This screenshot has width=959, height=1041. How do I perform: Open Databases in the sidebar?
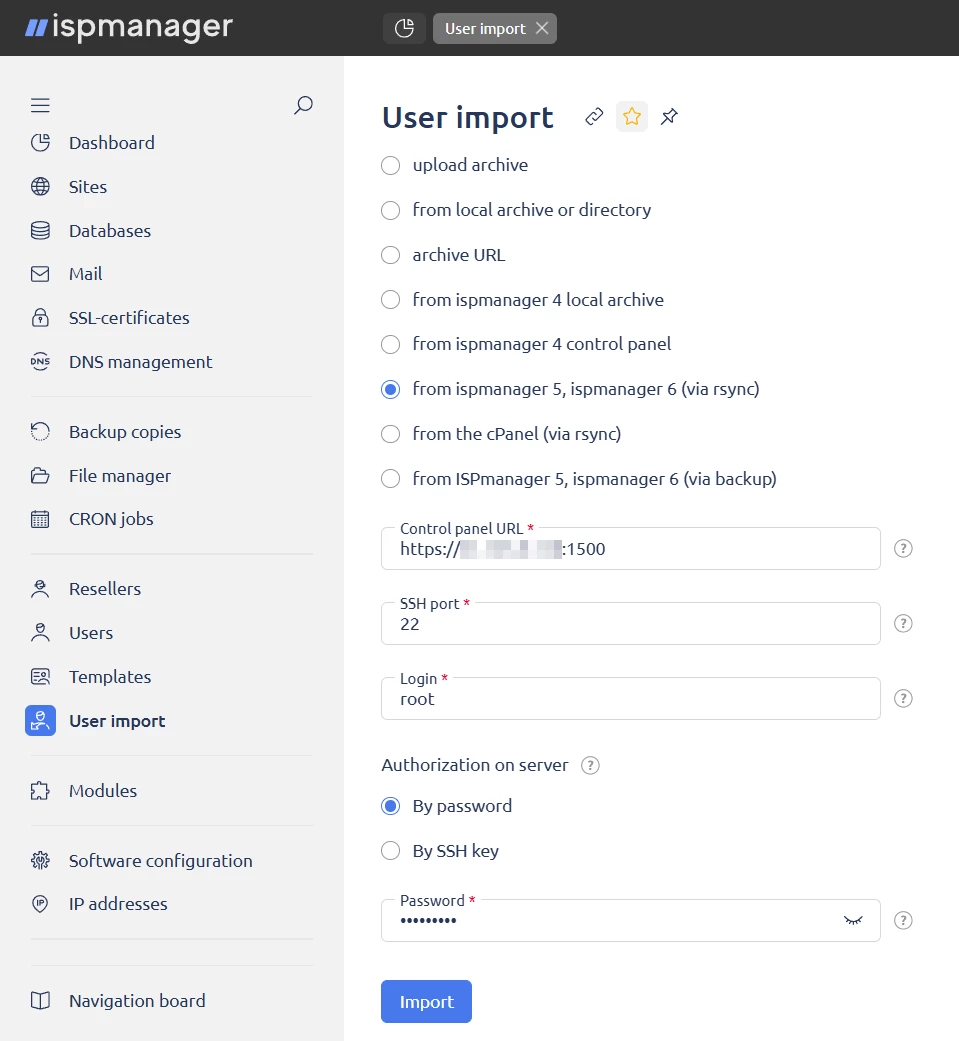point(110,230)
